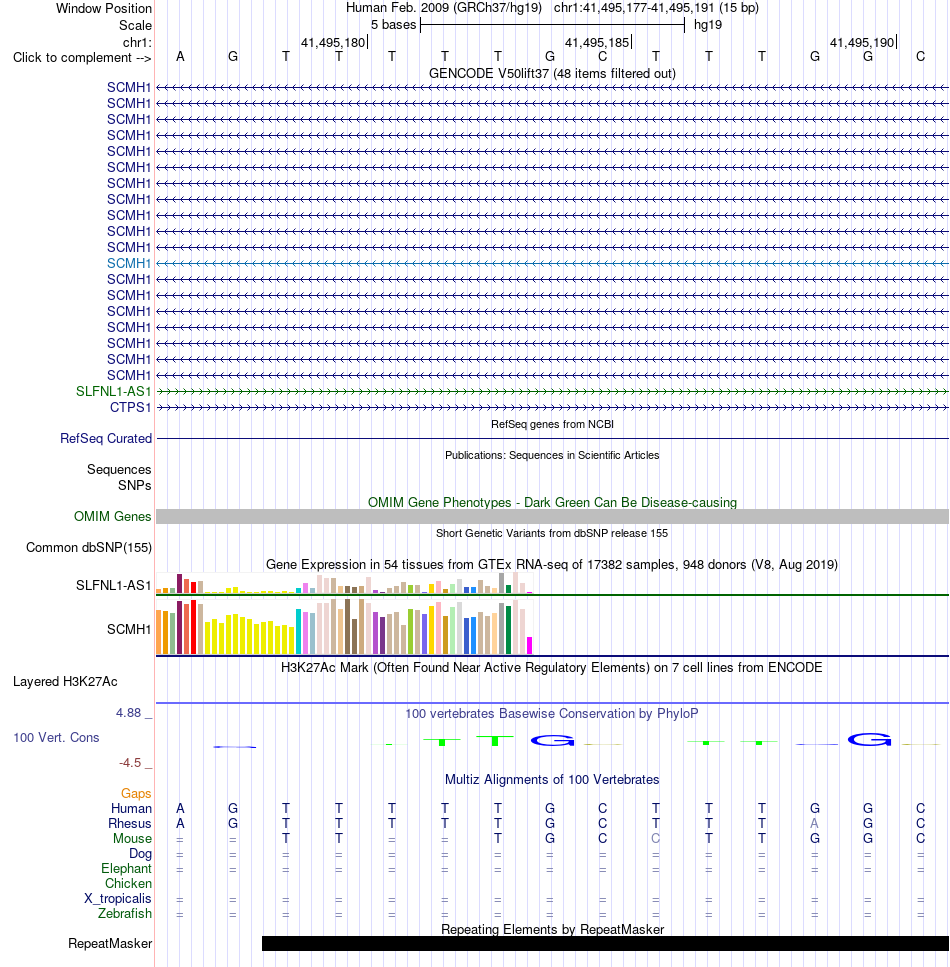Select the light-blue highlighted SCMH1 transcript label

[129, 263]
